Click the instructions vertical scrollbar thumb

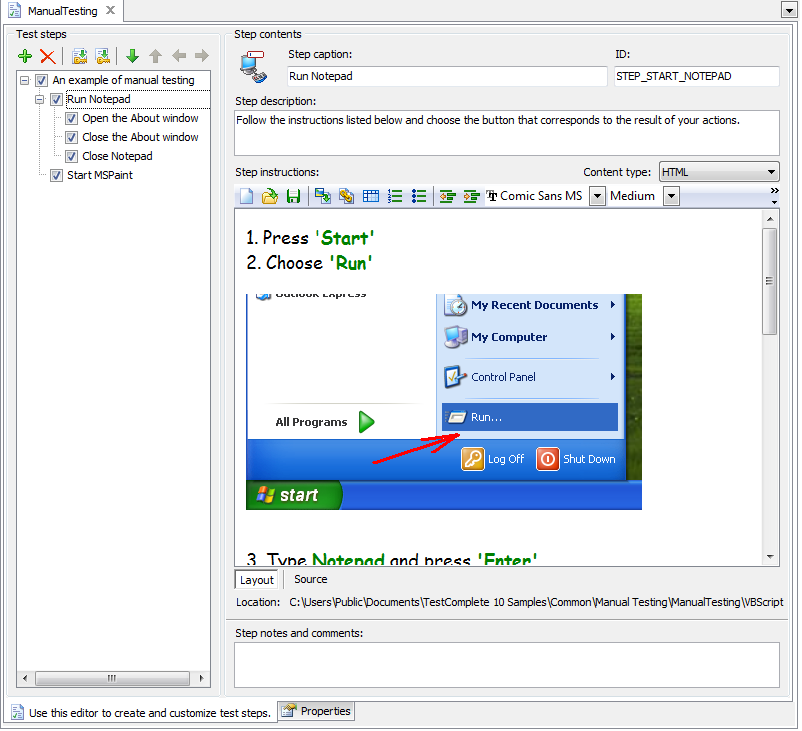(769, 281)
